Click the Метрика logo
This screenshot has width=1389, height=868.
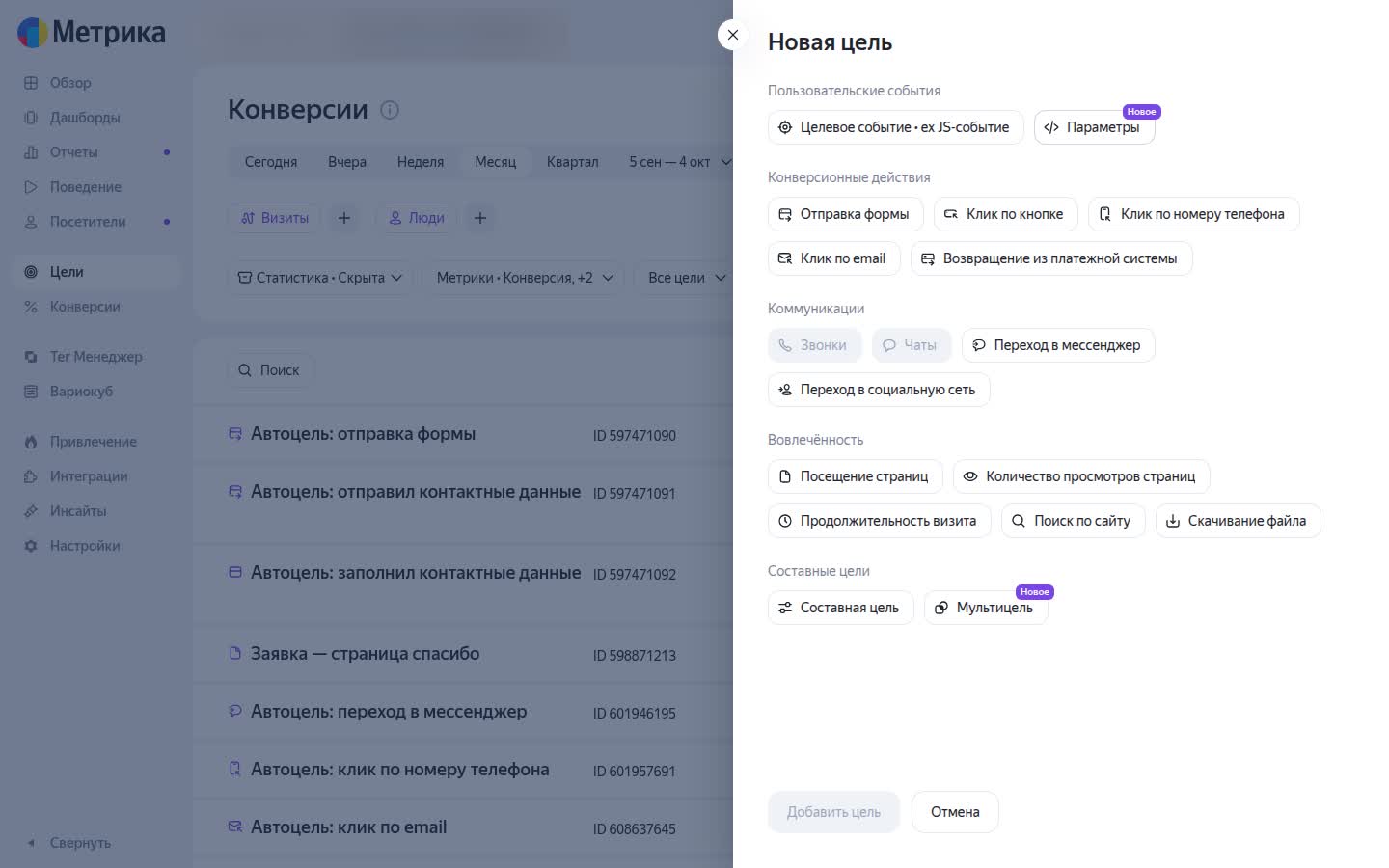click(x=92, y=32)
